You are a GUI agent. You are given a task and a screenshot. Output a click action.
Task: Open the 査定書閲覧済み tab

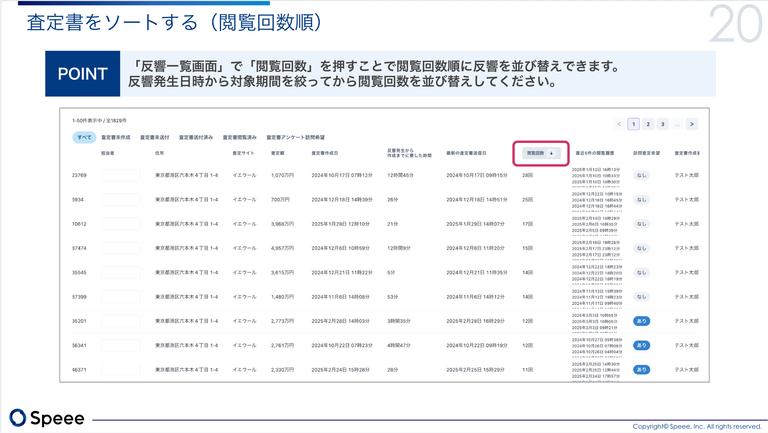[240, 136]
